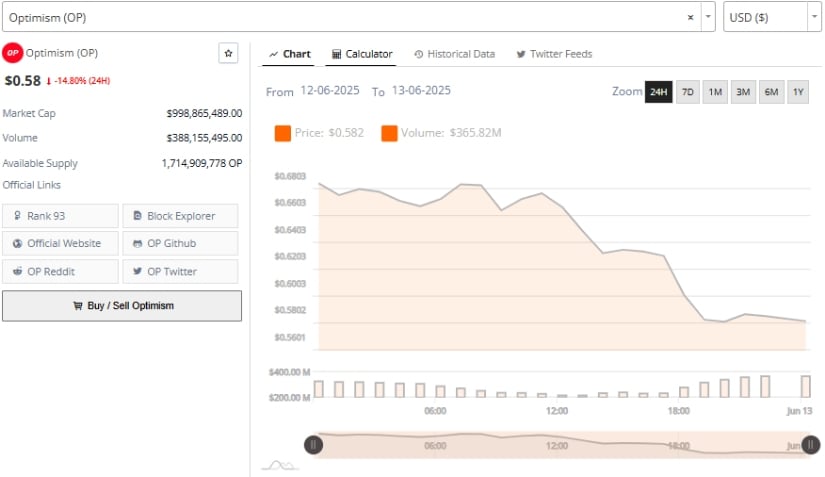
Task: Visit the Official Website link
Action: pyautogui.click(x=61, y=243)
